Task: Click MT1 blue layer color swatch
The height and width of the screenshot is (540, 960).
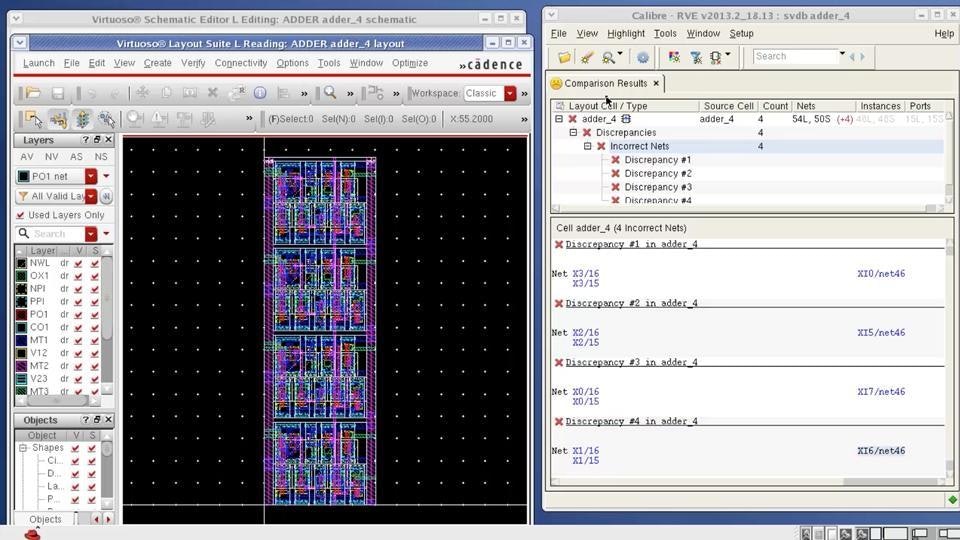Action: pyautogui.click(x=21, y=340)
